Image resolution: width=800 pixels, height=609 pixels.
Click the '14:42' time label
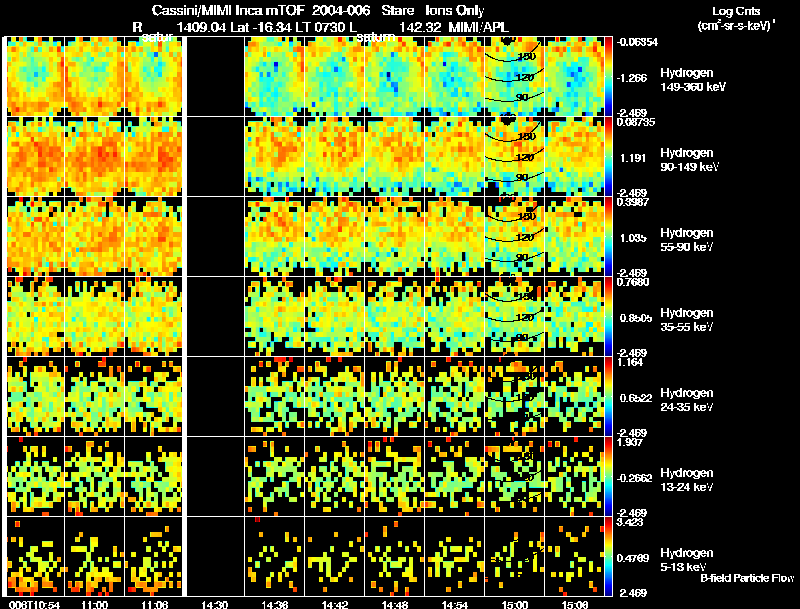[x=334, y=605]
